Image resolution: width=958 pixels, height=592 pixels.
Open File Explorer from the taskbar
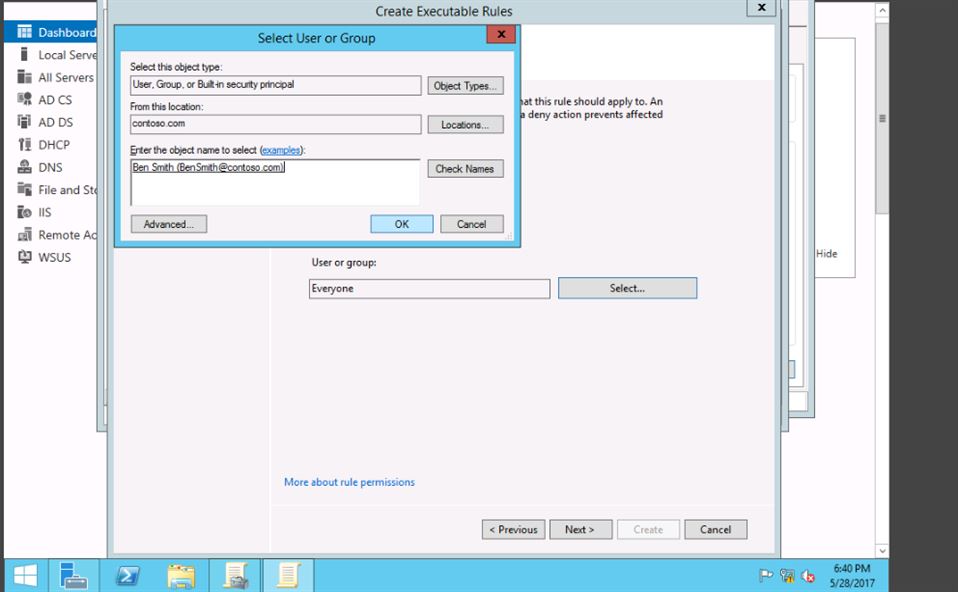click(181, 576)
